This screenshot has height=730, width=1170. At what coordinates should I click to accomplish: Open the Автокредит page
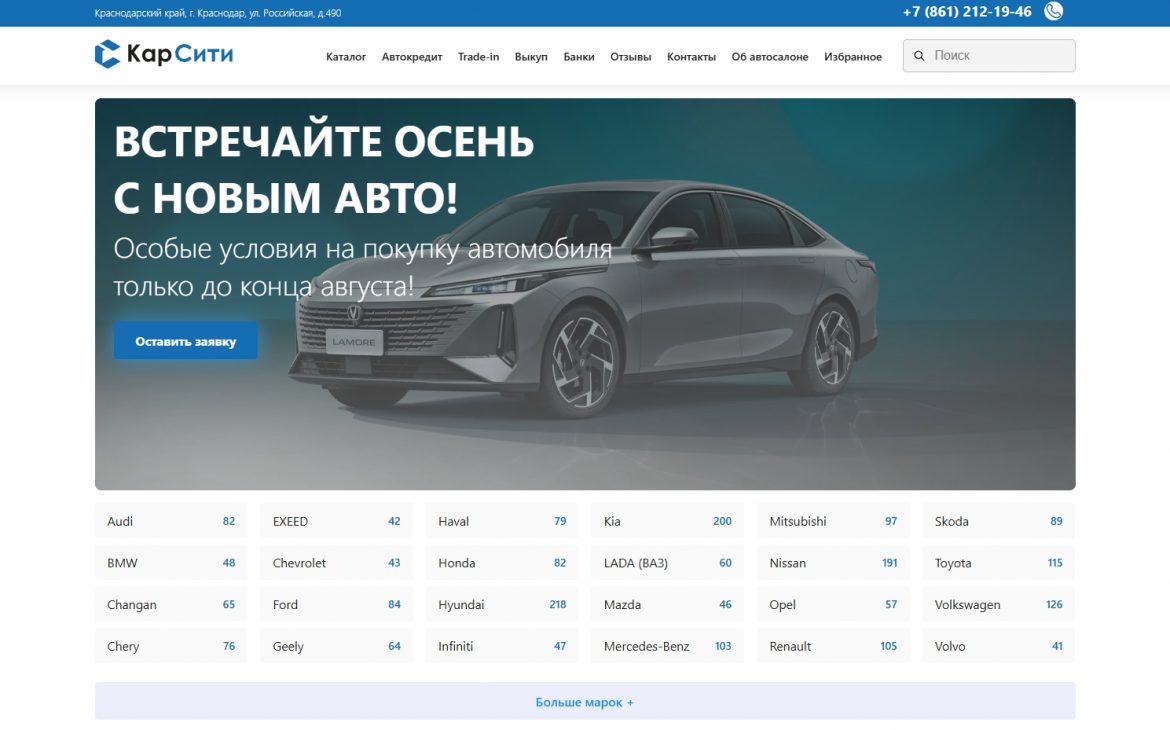[x=412, y=57]
